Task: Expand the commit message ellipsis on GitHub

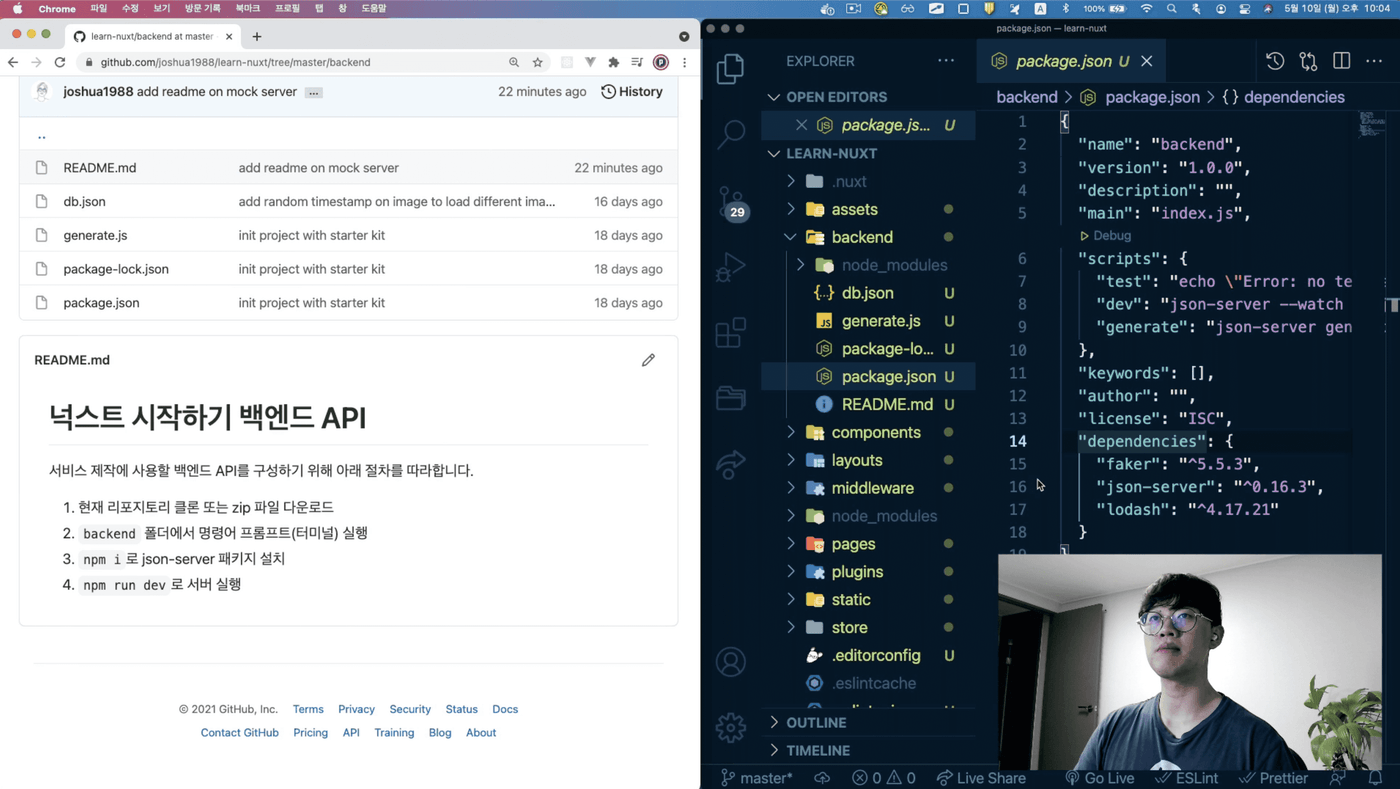Action: 314,92
